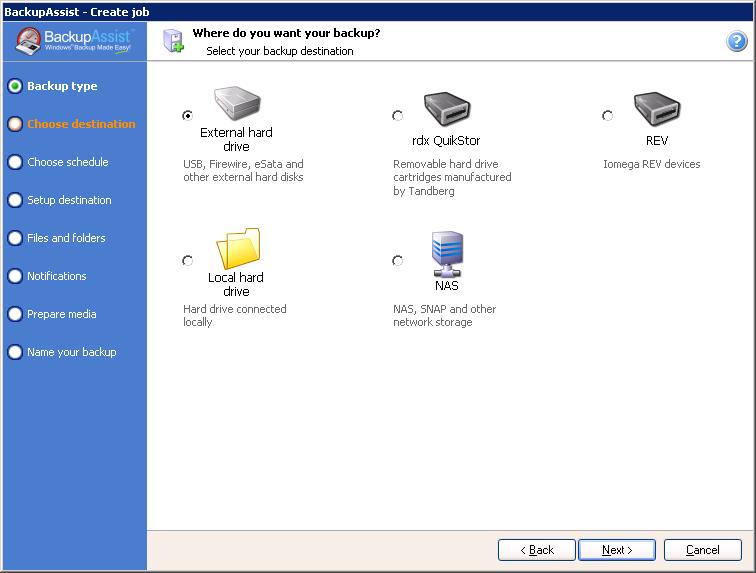Click the 'Local hard drive' label
Image resolution: width=756 pixels, height=573 pixels.
pos(236,285)
